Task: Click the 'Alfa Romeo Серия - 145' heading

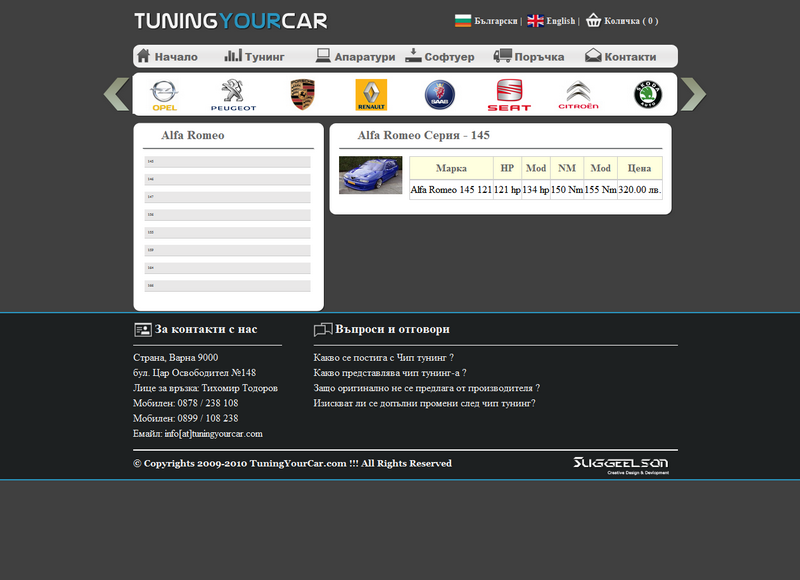Action: pos(423,135)
